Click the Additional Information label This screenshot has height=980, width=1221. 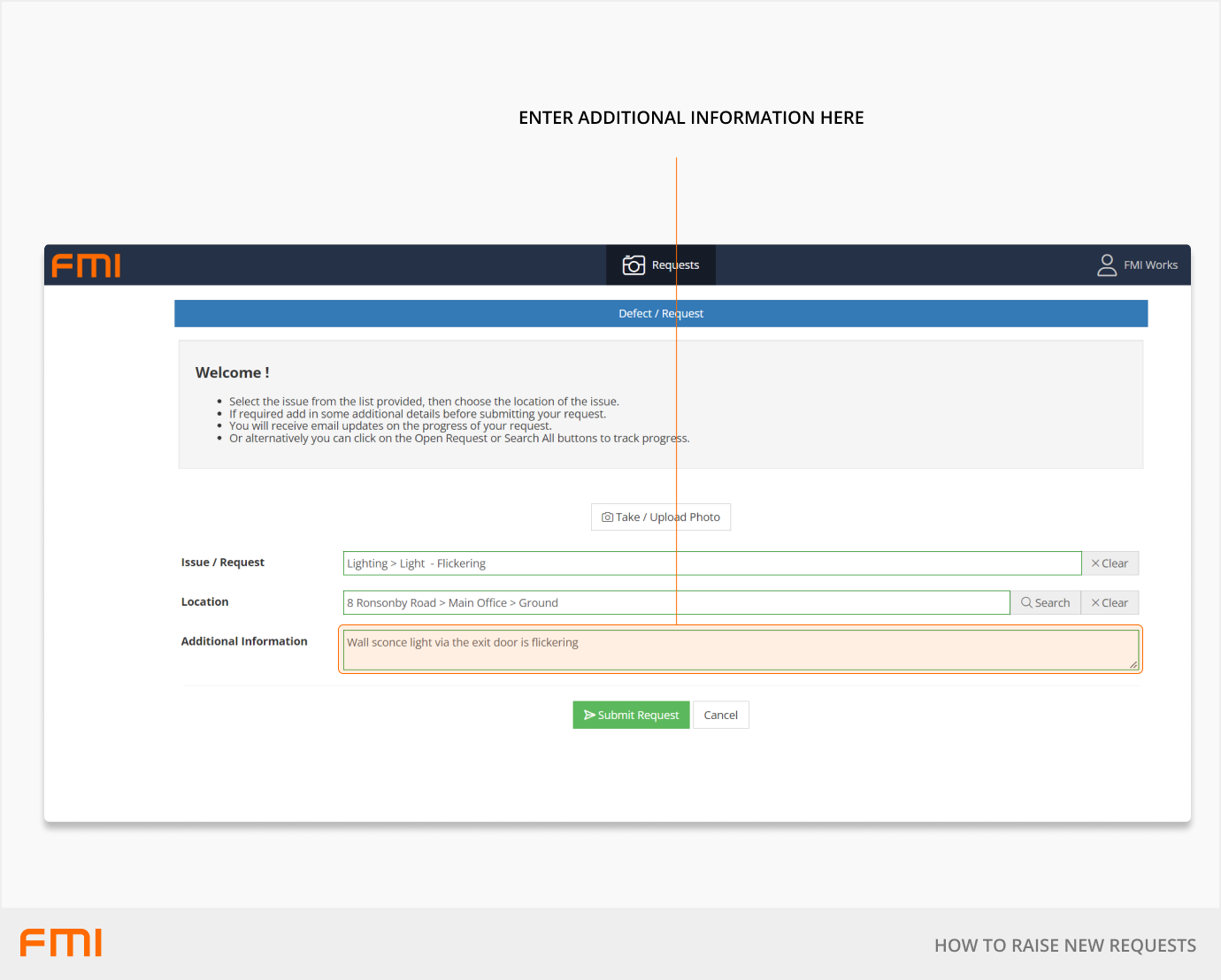coord(244,641)
